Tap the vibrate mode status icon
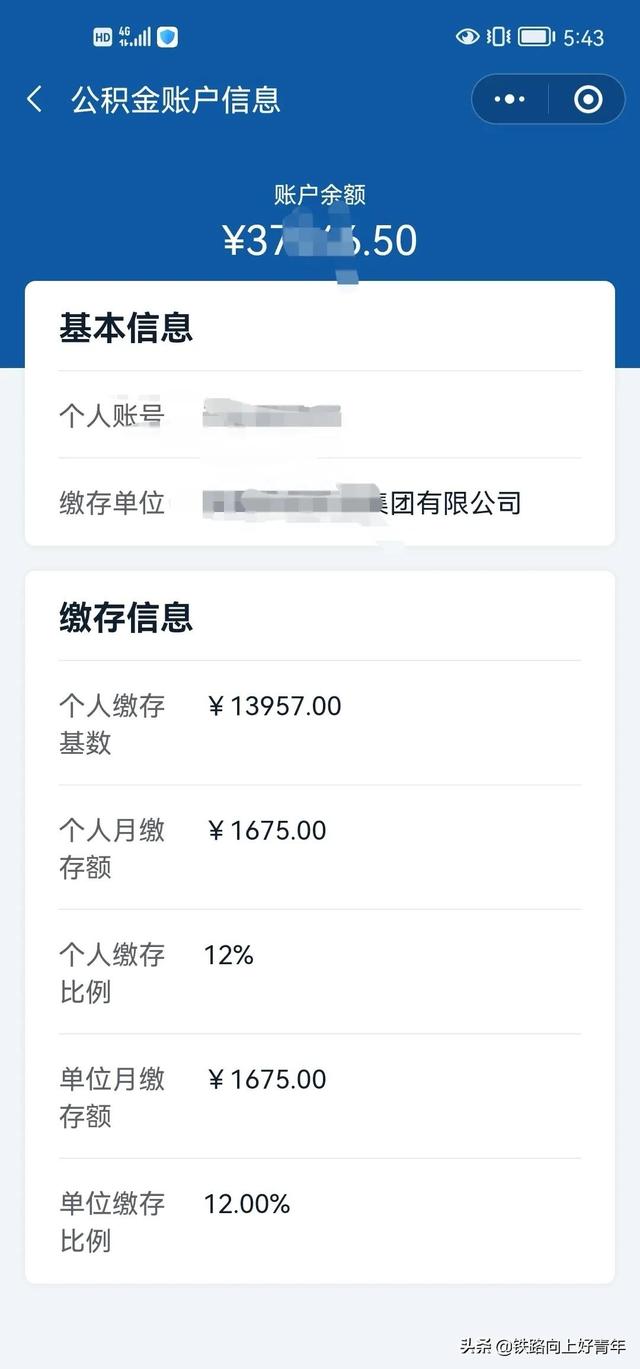This screenshot has height=1369, width=640. coord(498,37)
